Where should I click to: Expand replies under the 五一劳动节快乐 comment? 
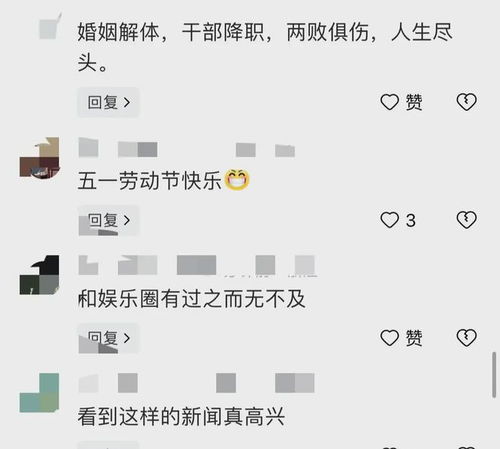coord(108,220)
